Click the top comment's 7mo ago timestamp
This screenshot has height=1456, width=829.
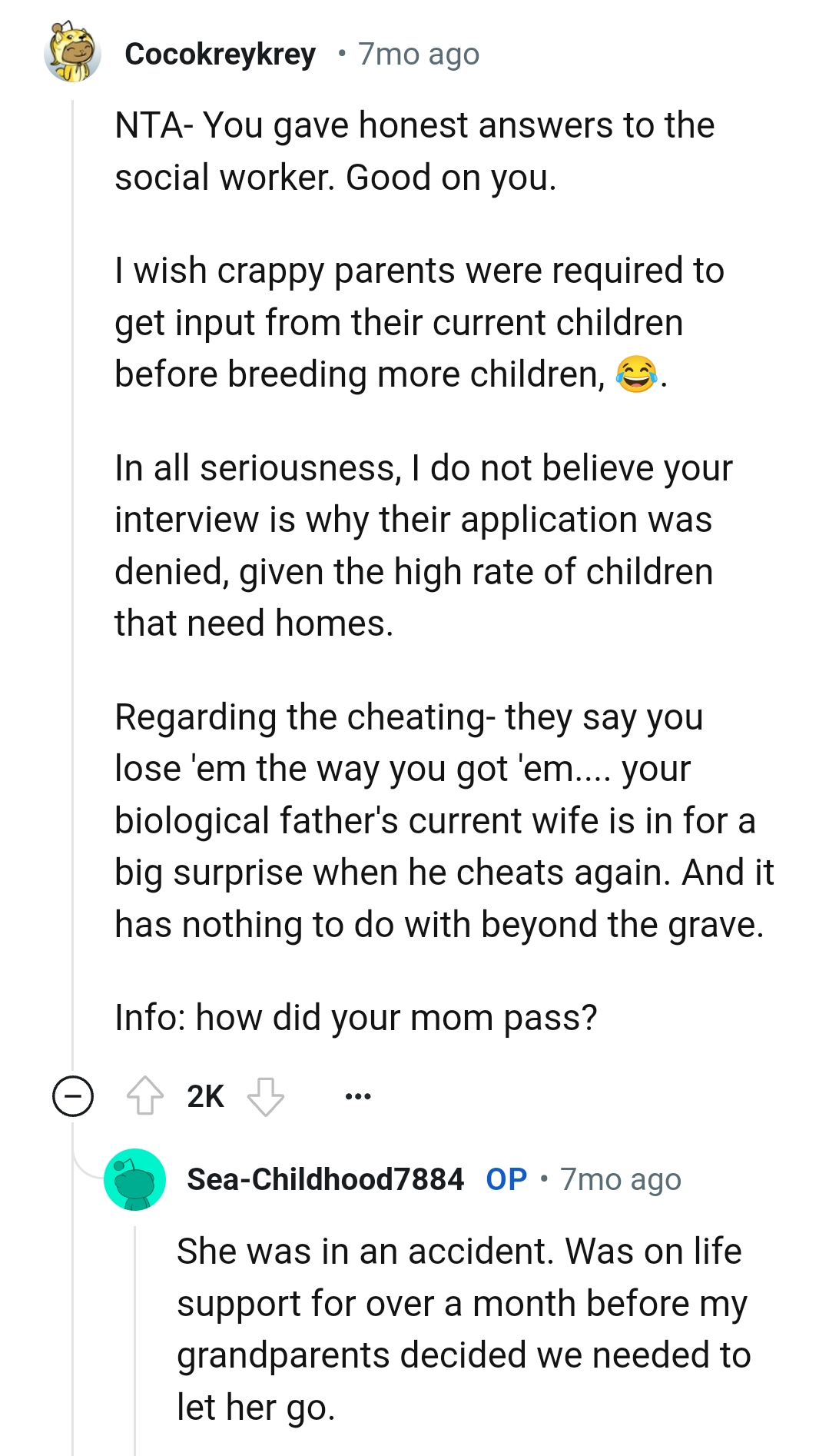tap(419, 55)
